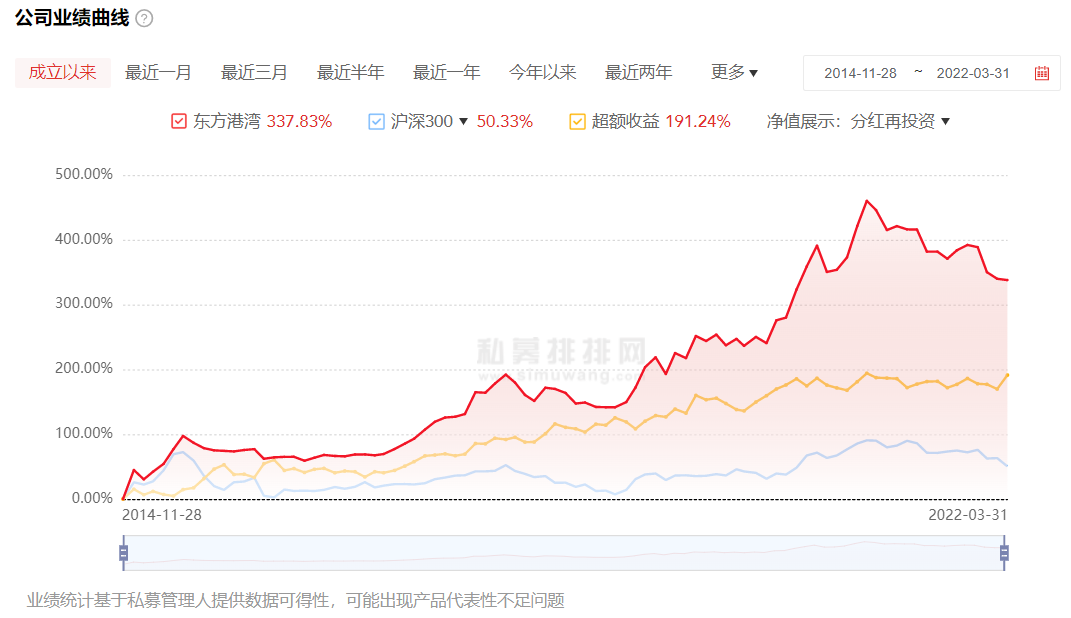Open the help question mark icon beside 公司业绩曲线
The image size is (1071, 618).
[144, 18]
